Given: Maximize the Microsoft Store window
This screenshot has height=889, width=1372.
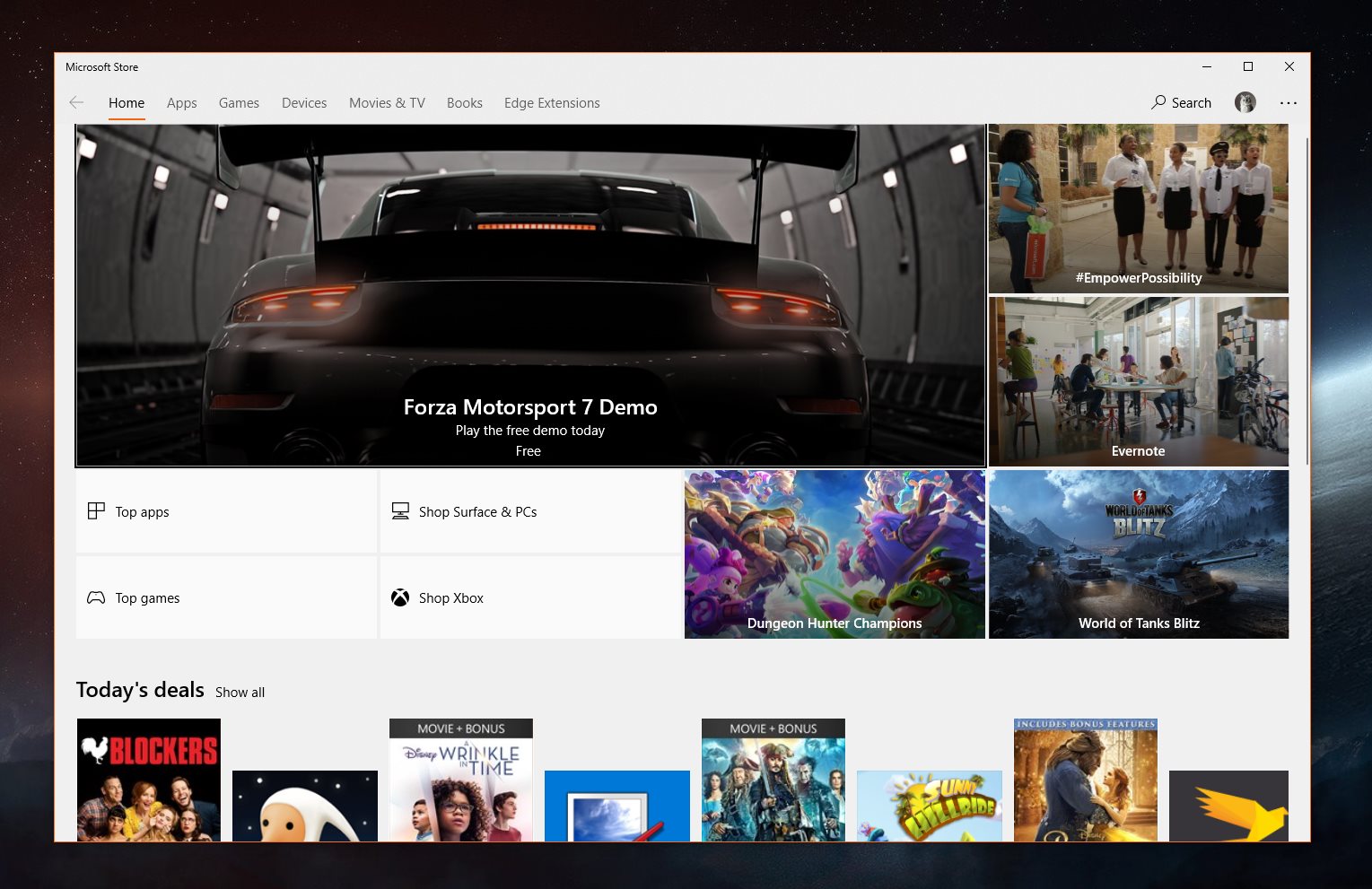Looking at the screenshot, I should point(1247,66).
